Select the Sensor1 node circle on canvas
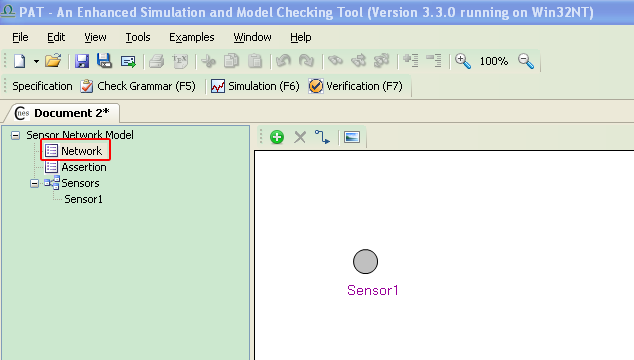The width and height of the screenshot is (634, 360). coord(366,262)
